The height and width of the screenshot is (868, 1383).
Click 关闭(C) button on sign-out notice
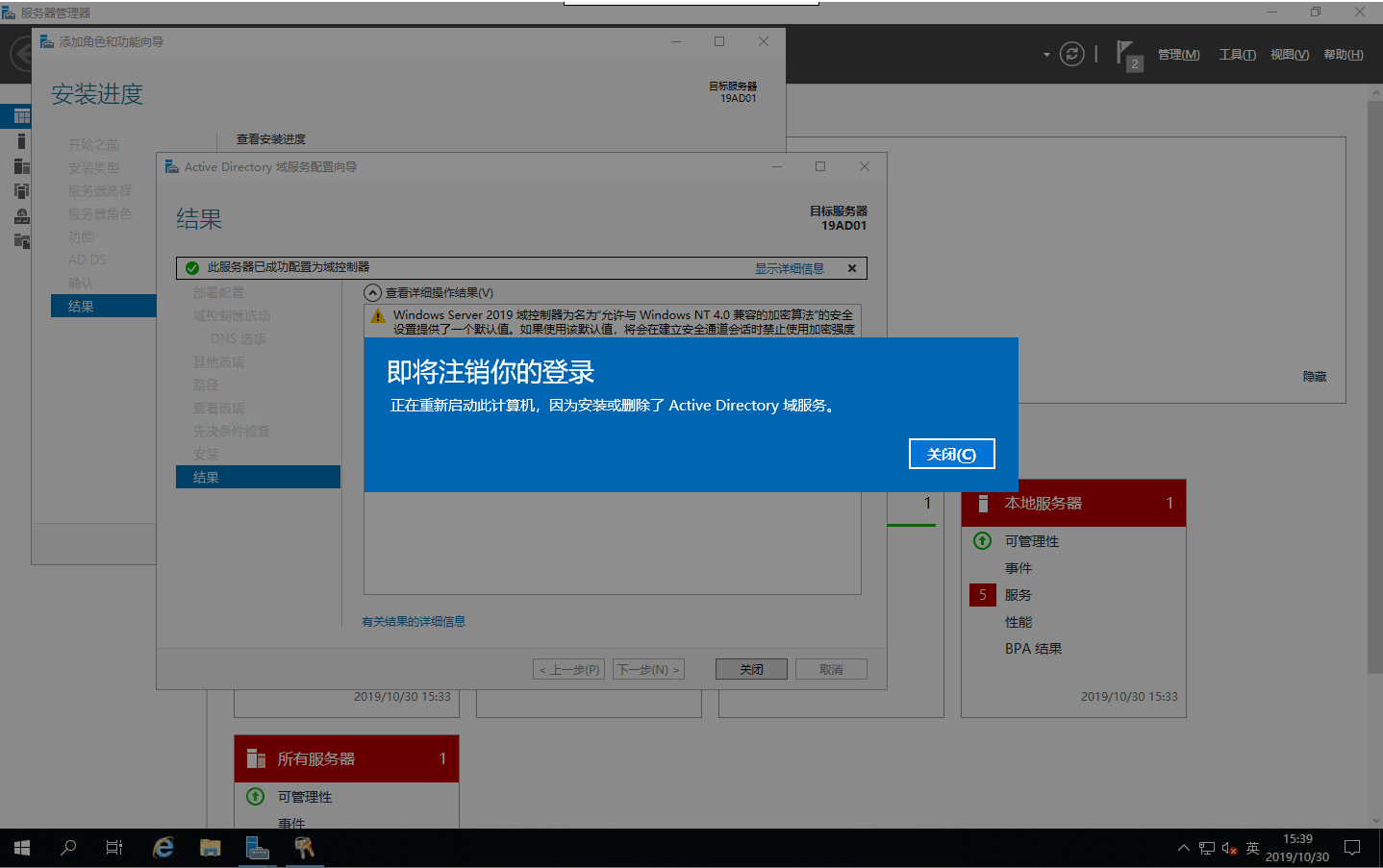click(x=951, y=454)
